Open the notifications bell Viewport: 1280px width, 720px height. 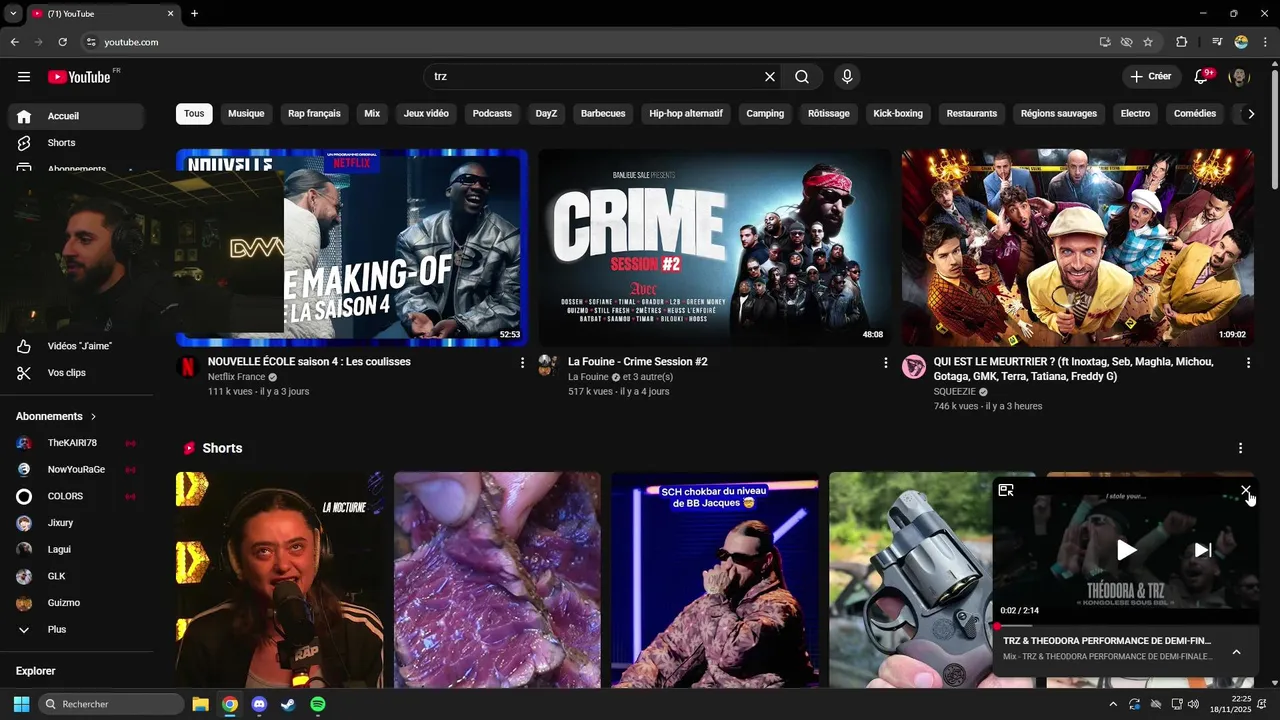pos(1202,77)
